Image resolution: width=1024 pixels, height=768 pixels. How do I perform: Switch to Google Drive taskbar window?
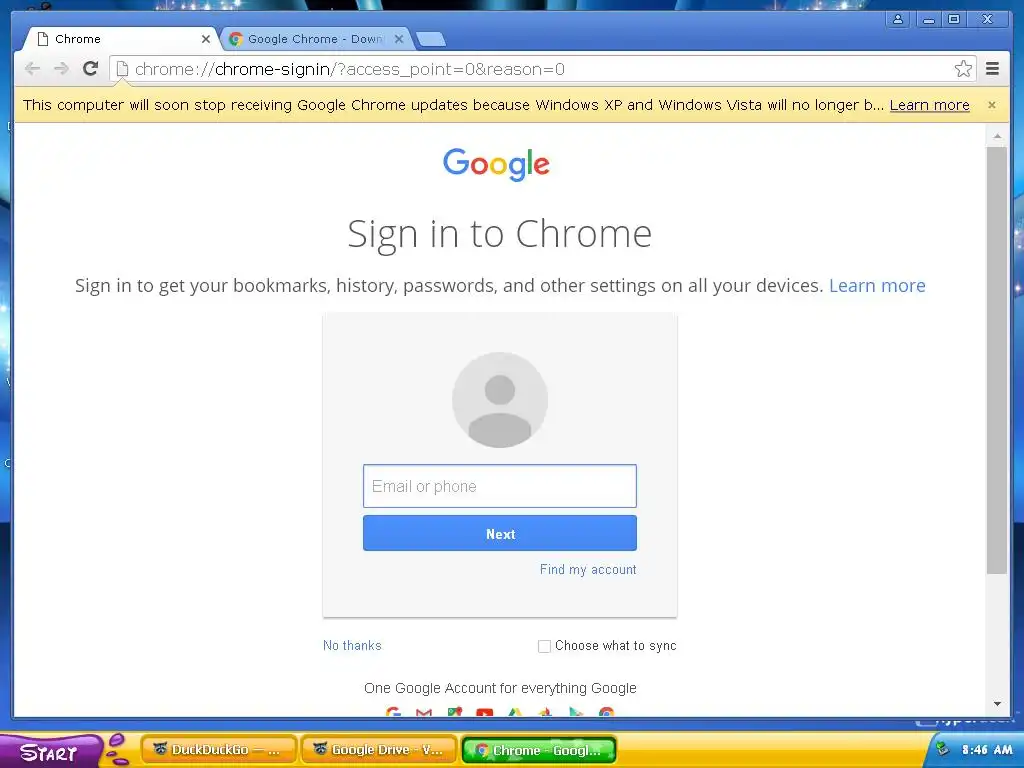[379, 750]
